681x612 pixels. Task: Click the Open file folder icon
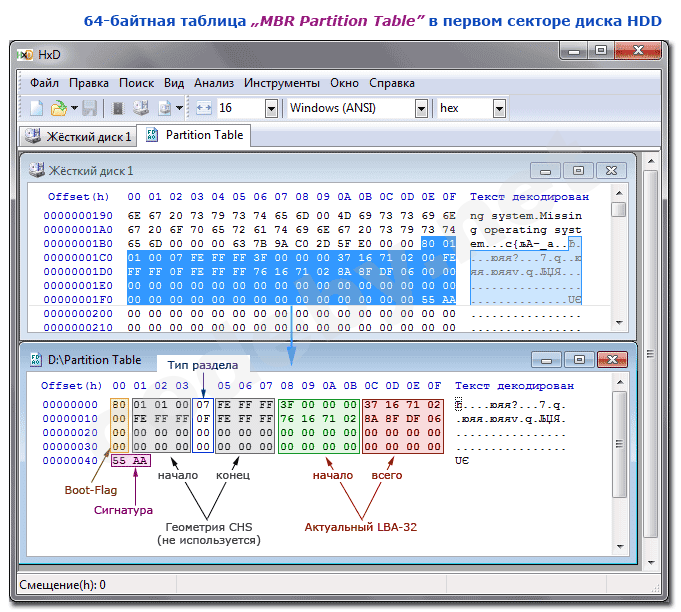[59, 108]
